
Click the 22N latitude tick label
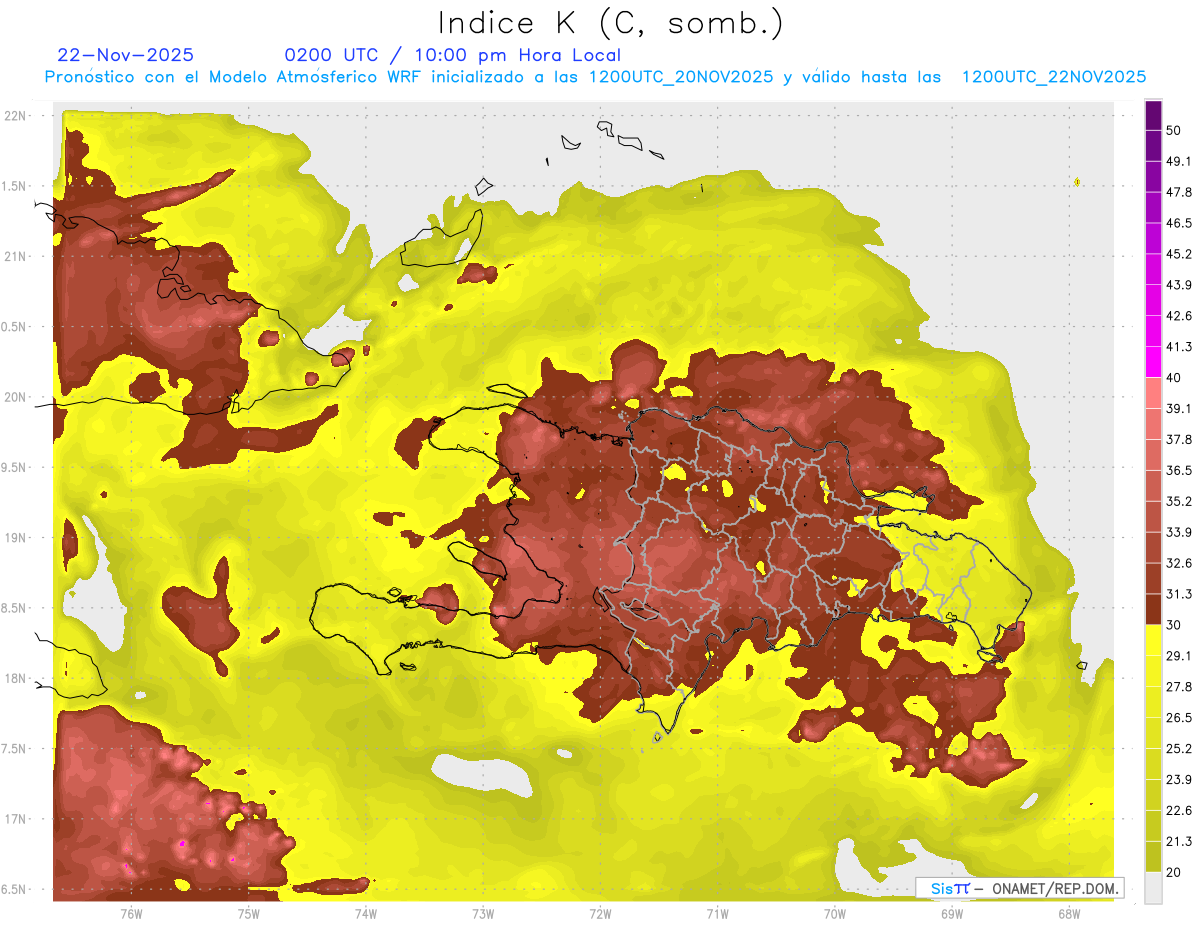pos(17,116)
